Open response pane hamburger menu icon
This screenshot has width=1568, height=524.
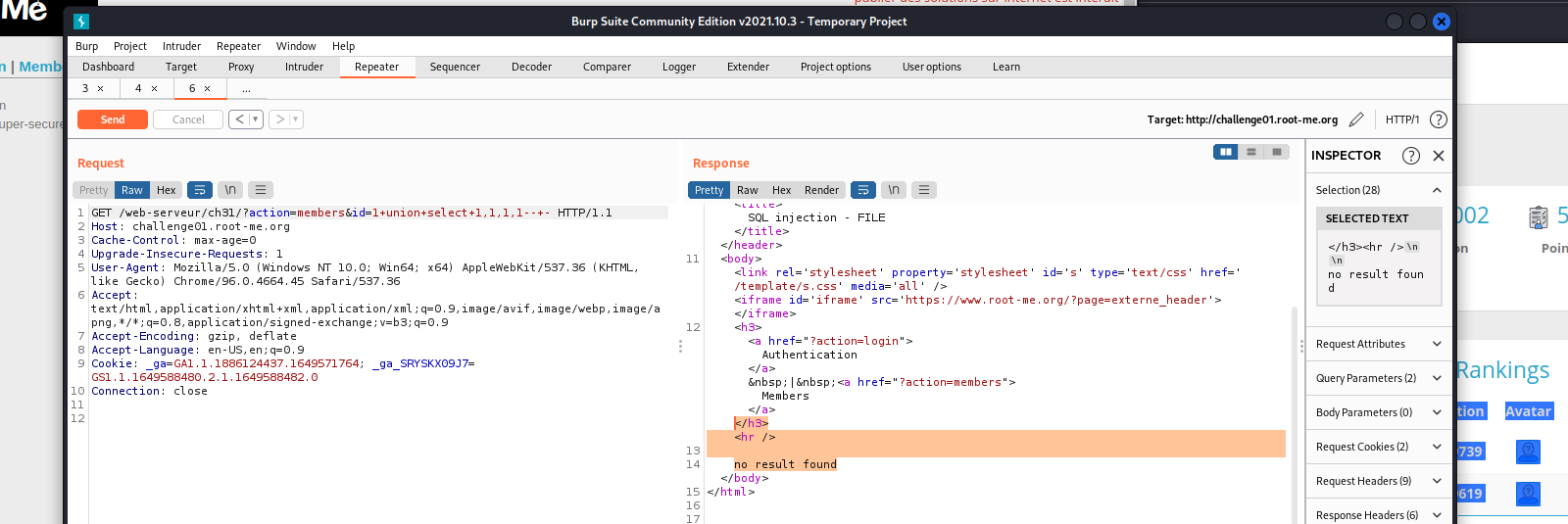924,190
